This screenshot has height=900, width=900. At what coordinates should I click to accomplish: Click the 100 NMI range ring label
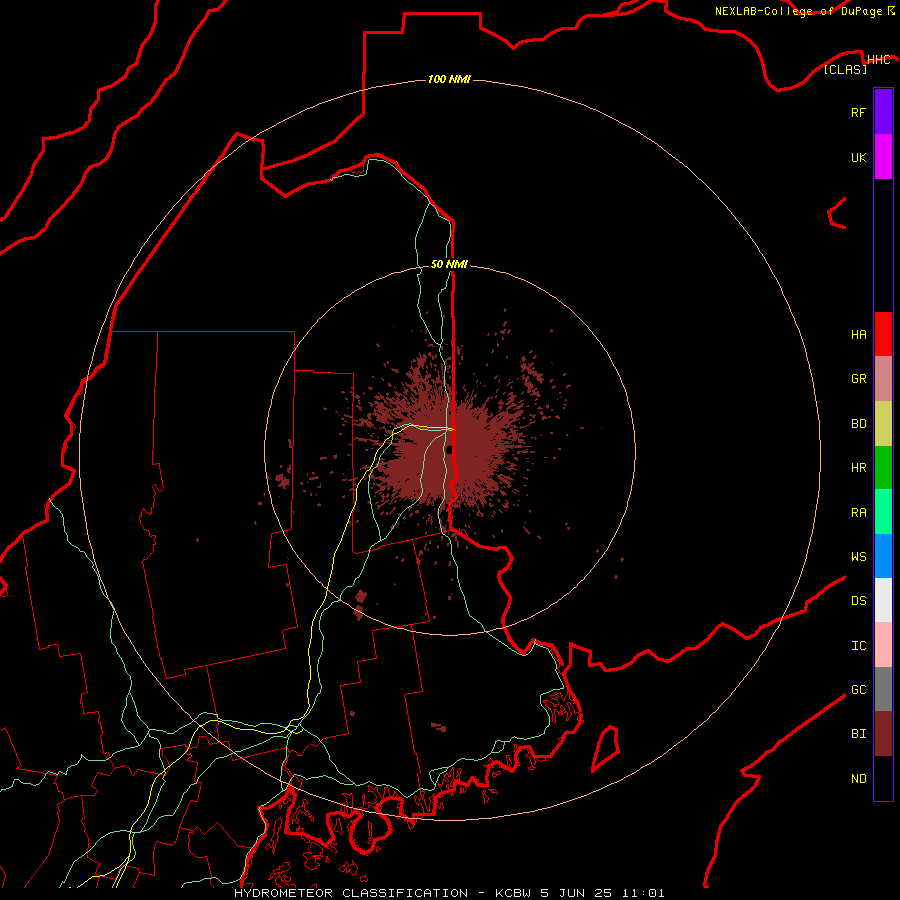tap(449, 79)
